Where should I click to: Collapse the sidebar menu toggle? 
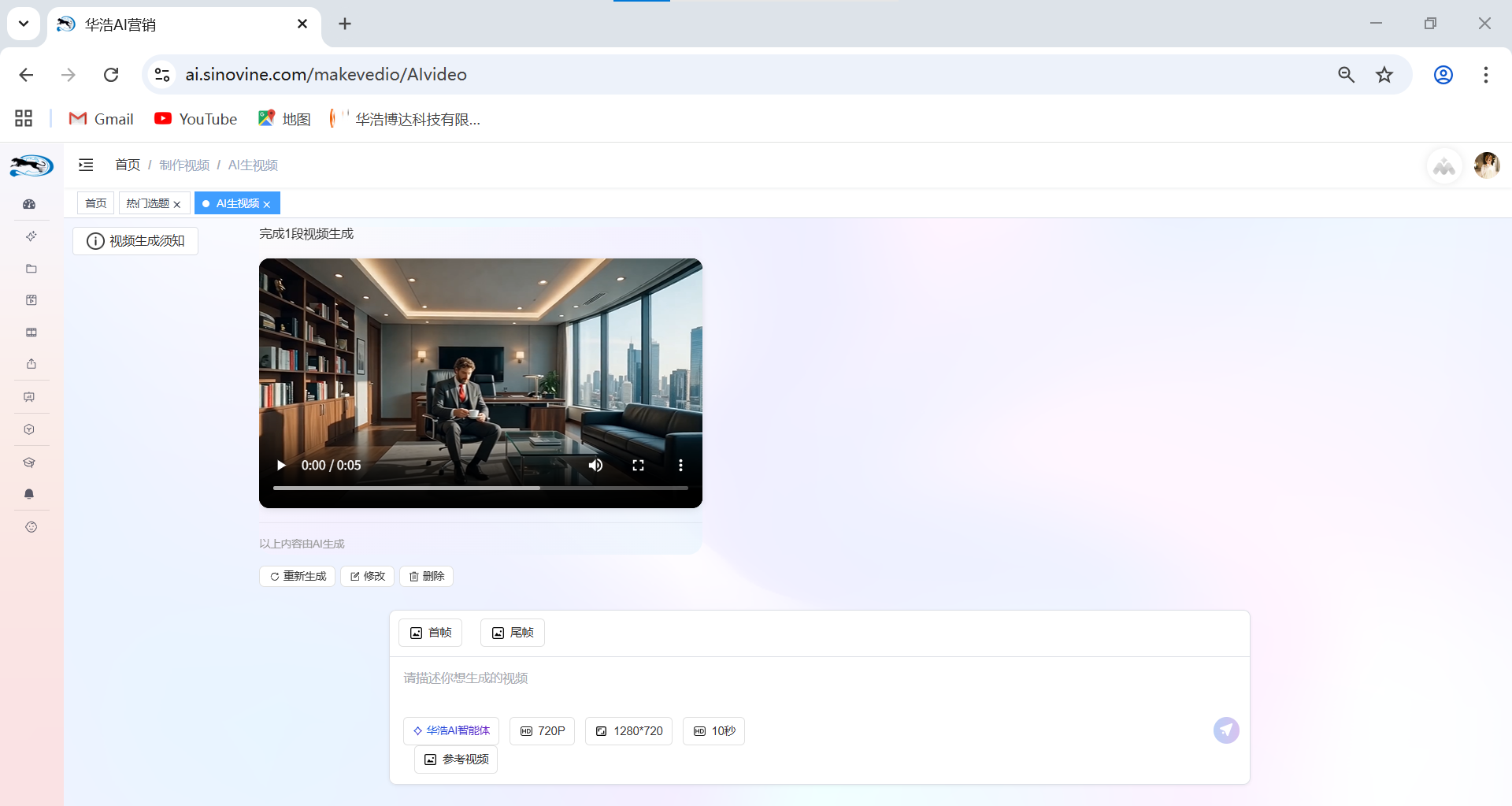(86, 165)
